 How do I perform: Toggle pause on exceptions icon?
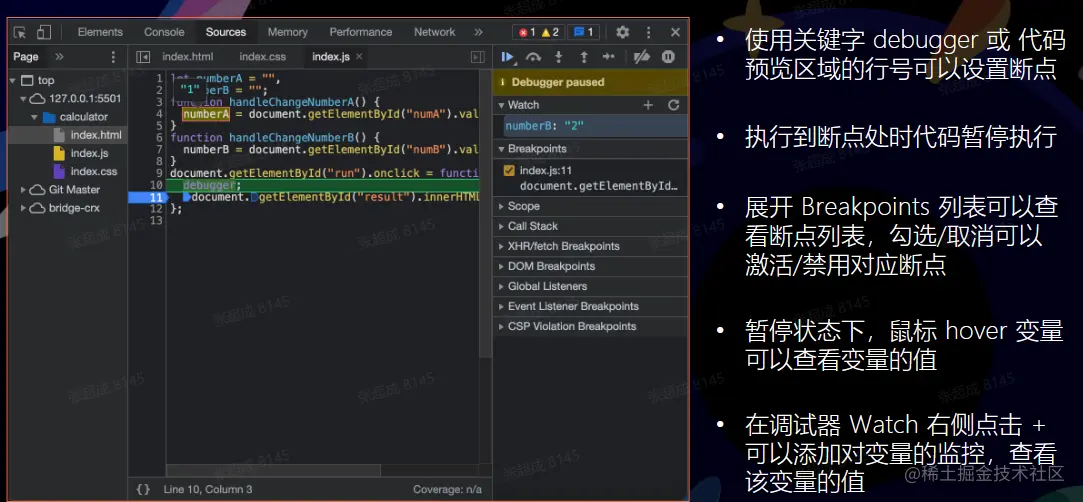(x=668, y=57)
